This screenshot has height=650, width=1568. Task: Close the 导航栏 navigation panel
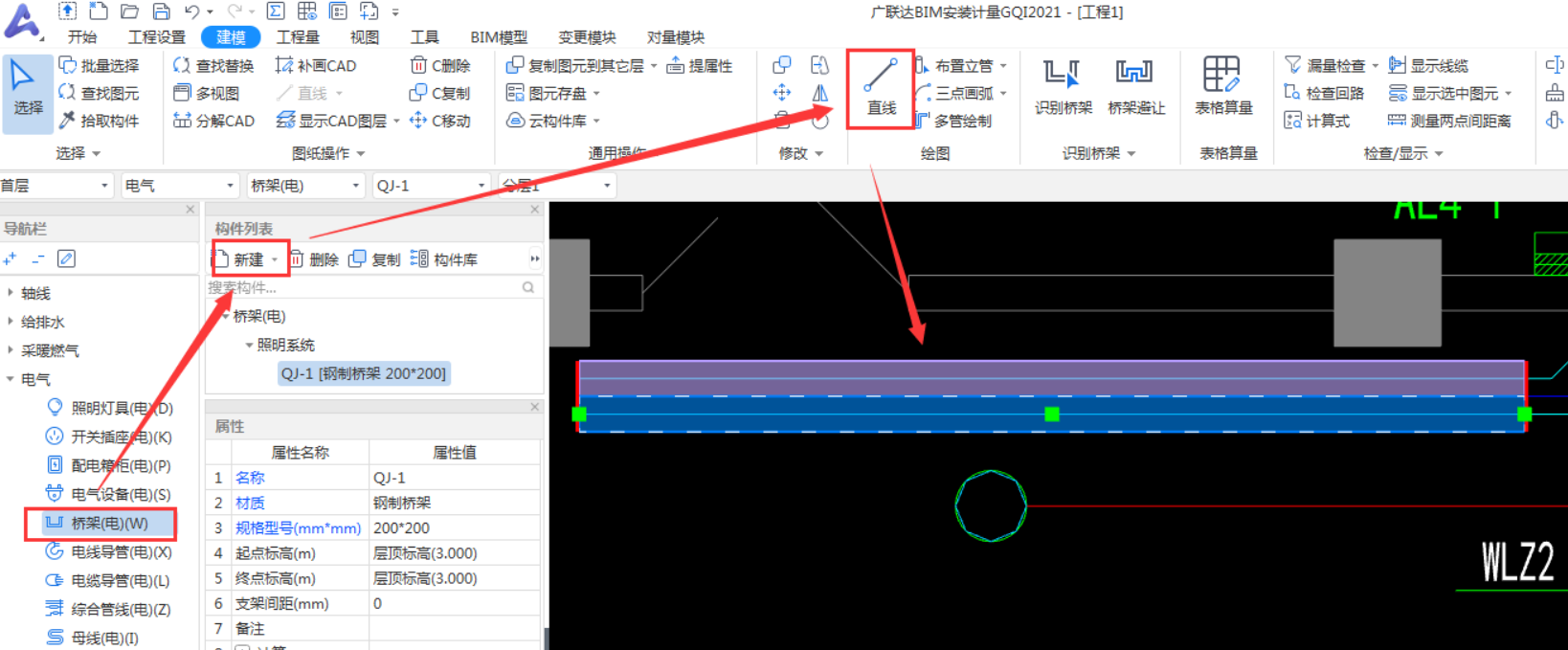point(190,209)
